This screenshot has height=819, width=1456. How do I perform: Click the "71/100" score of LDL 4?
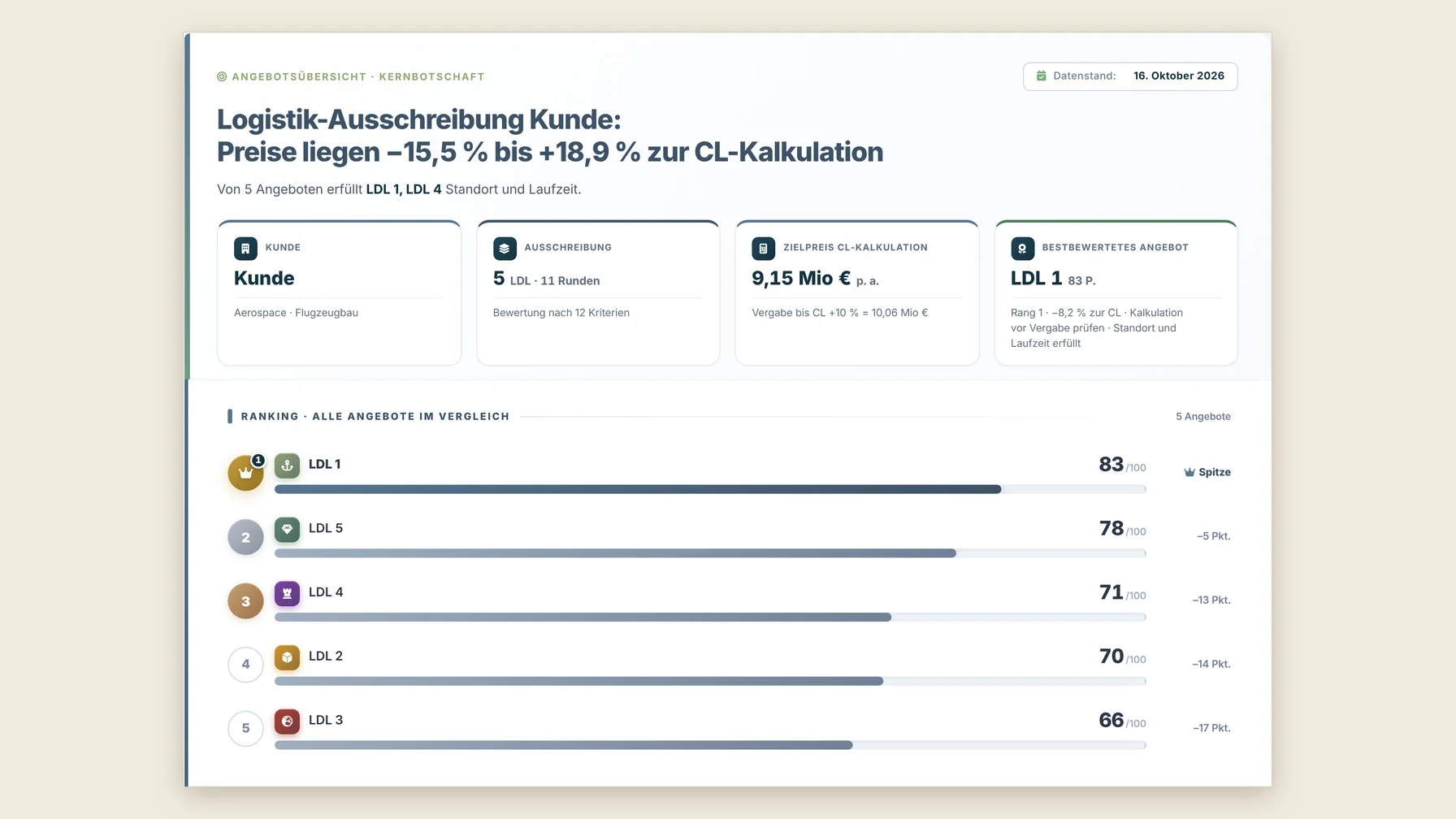[x=1122, y=593]
